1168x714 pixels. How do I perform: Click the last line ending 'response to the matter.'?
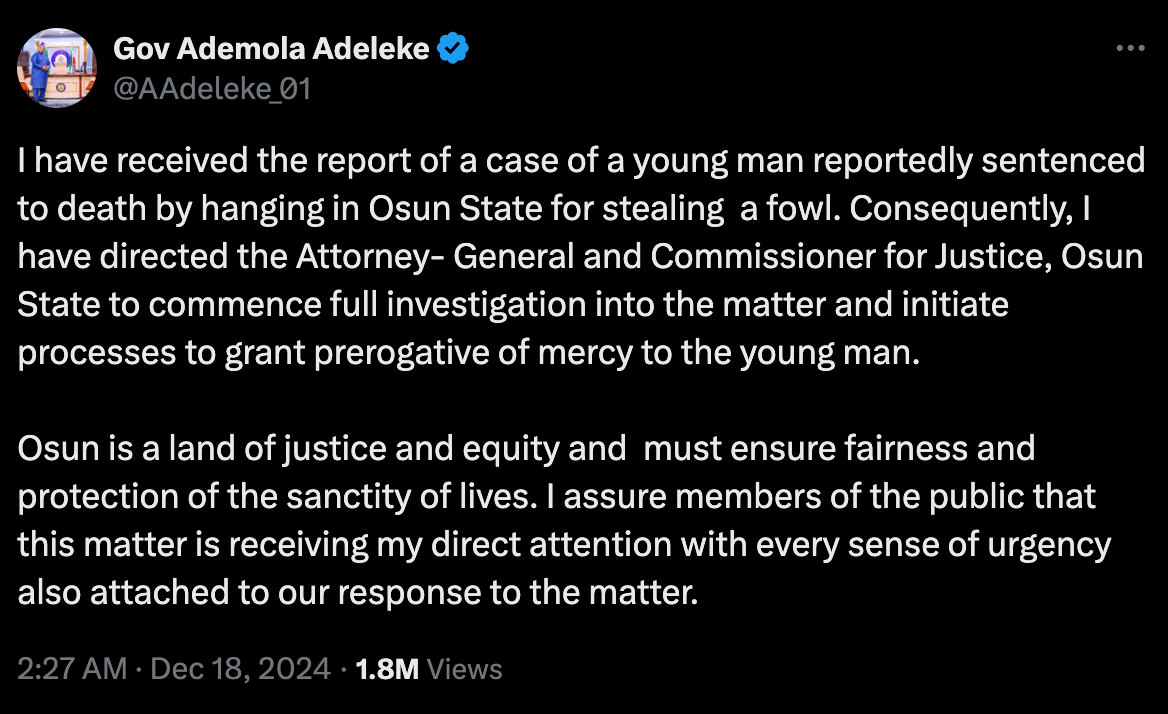coord(357,592)
